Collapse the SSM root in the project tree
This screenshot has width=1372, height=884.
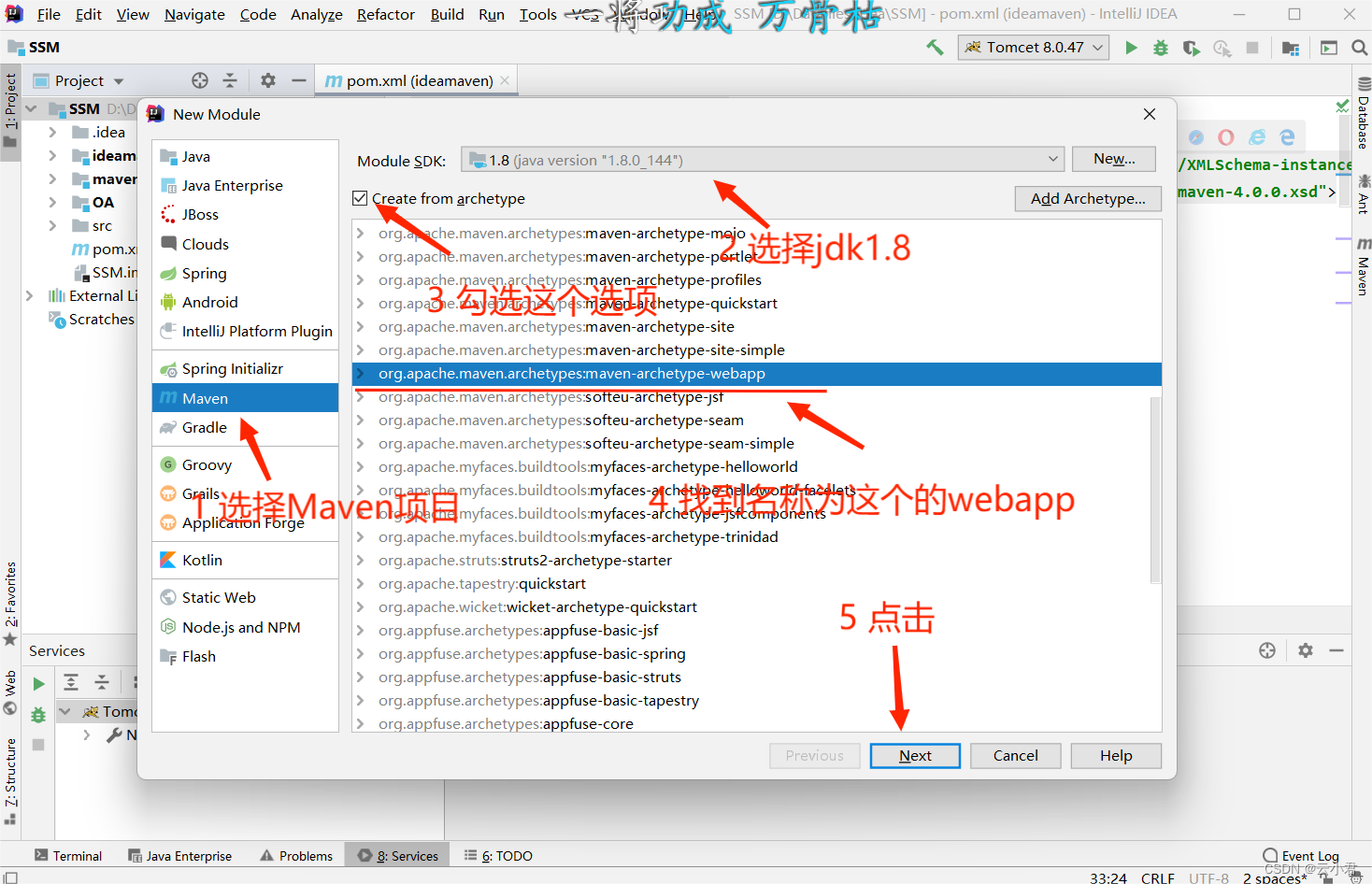31,109
